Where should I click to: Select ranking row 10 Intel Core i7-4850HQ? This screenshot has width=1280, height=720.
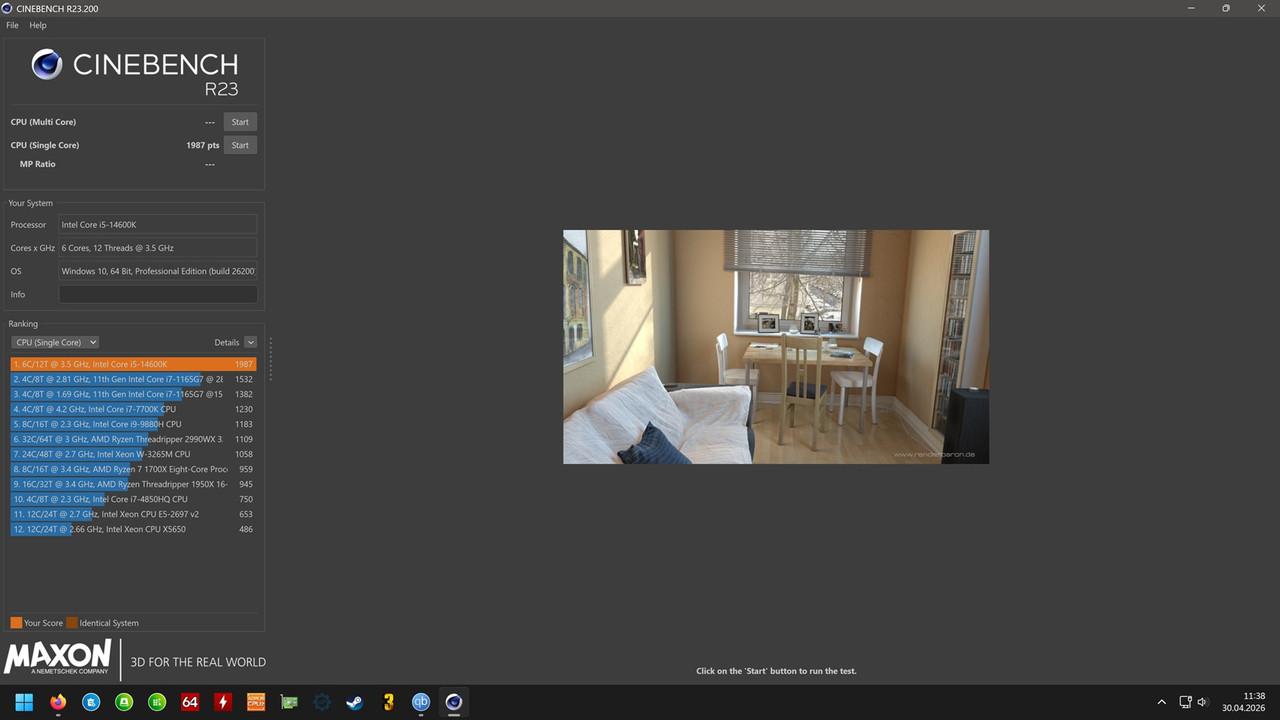(x=133, y=499)
